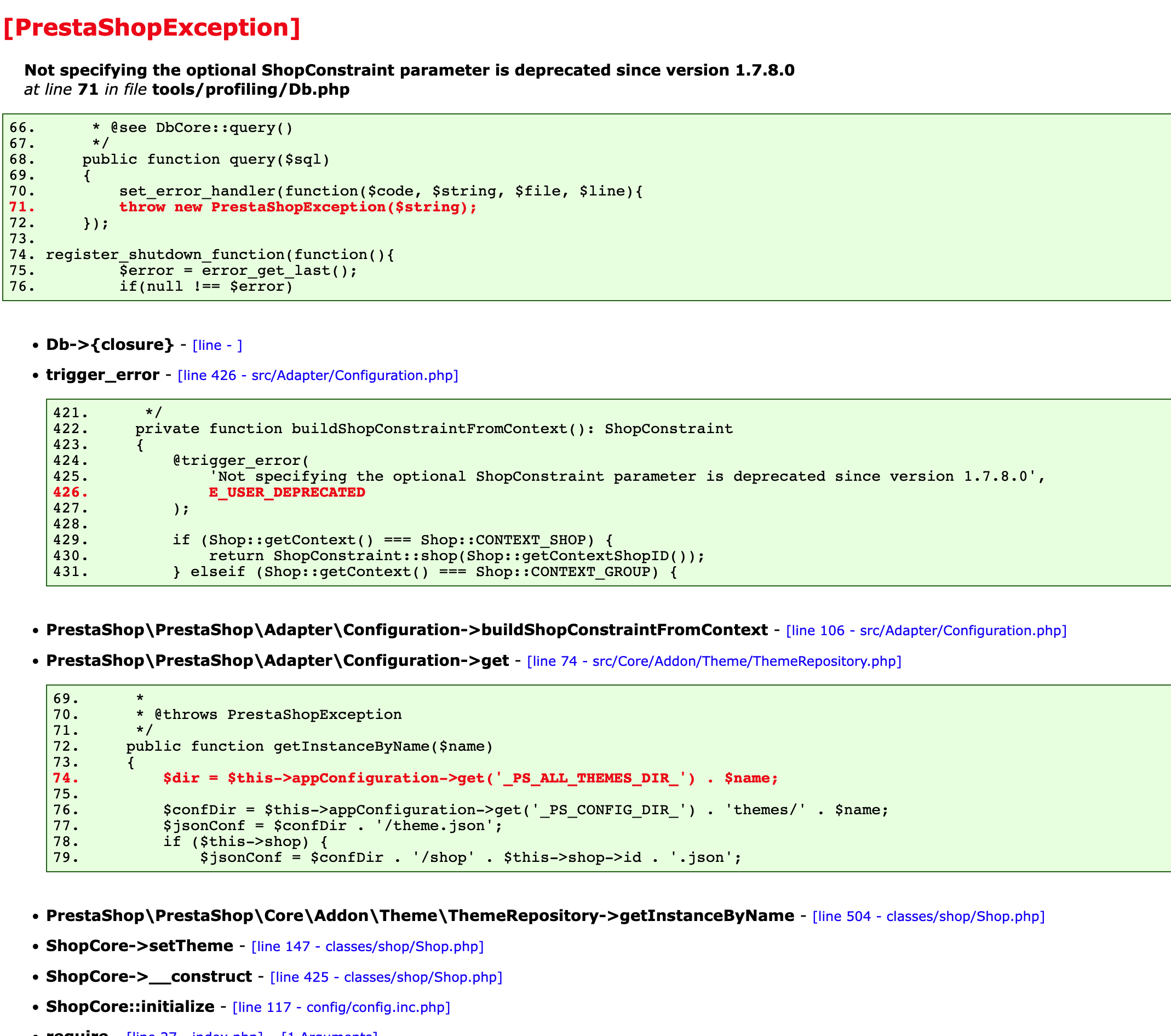
Task: Click ThemeRepository->getInstanceByName trace entry
Action: 420,916
